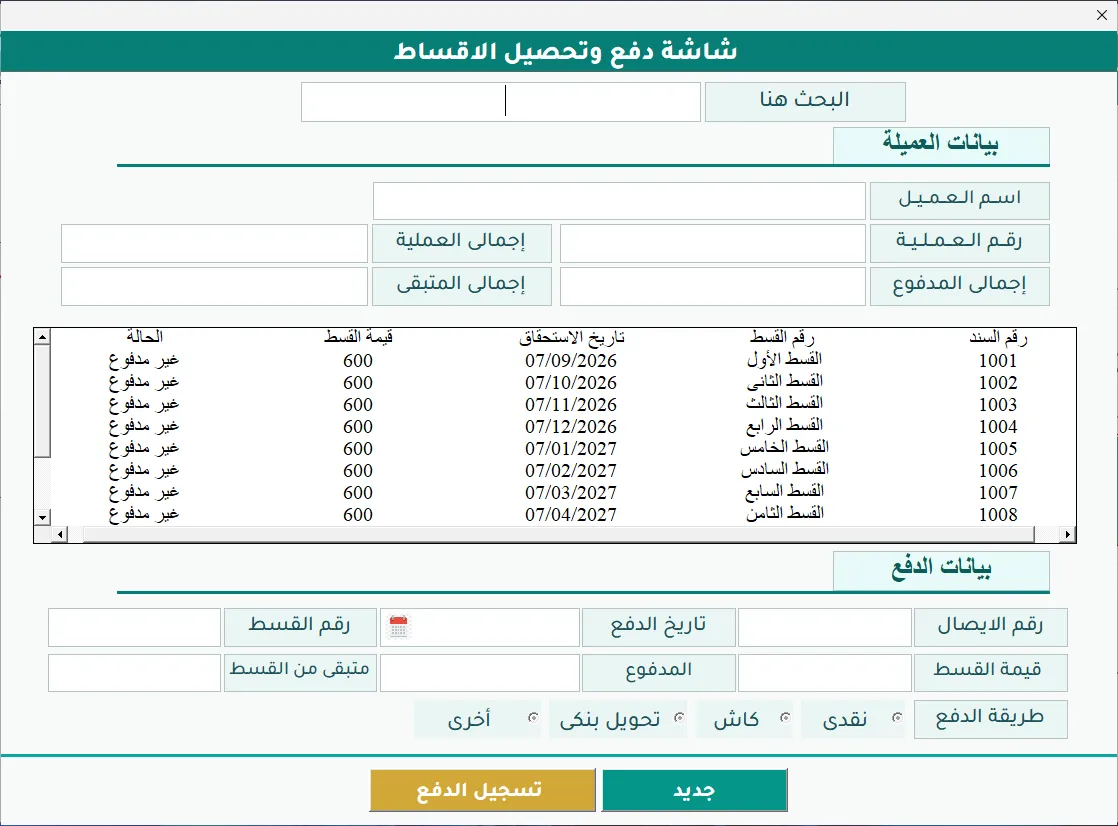Click due date 07/03/2027
Viewport: 1118px width, 826px height.
coord(571,493)
